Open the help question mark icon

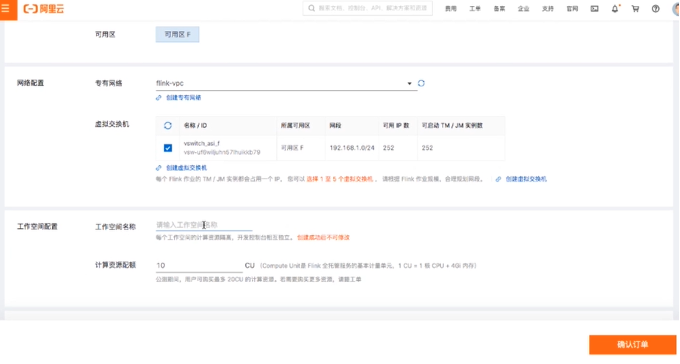[x=656, y=8]
